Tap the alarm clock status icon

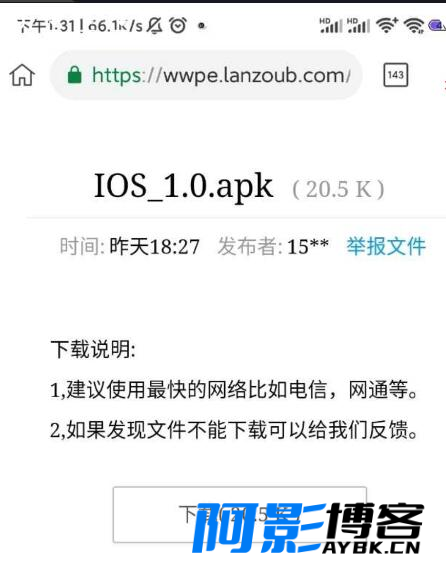(x=178, y=26)
